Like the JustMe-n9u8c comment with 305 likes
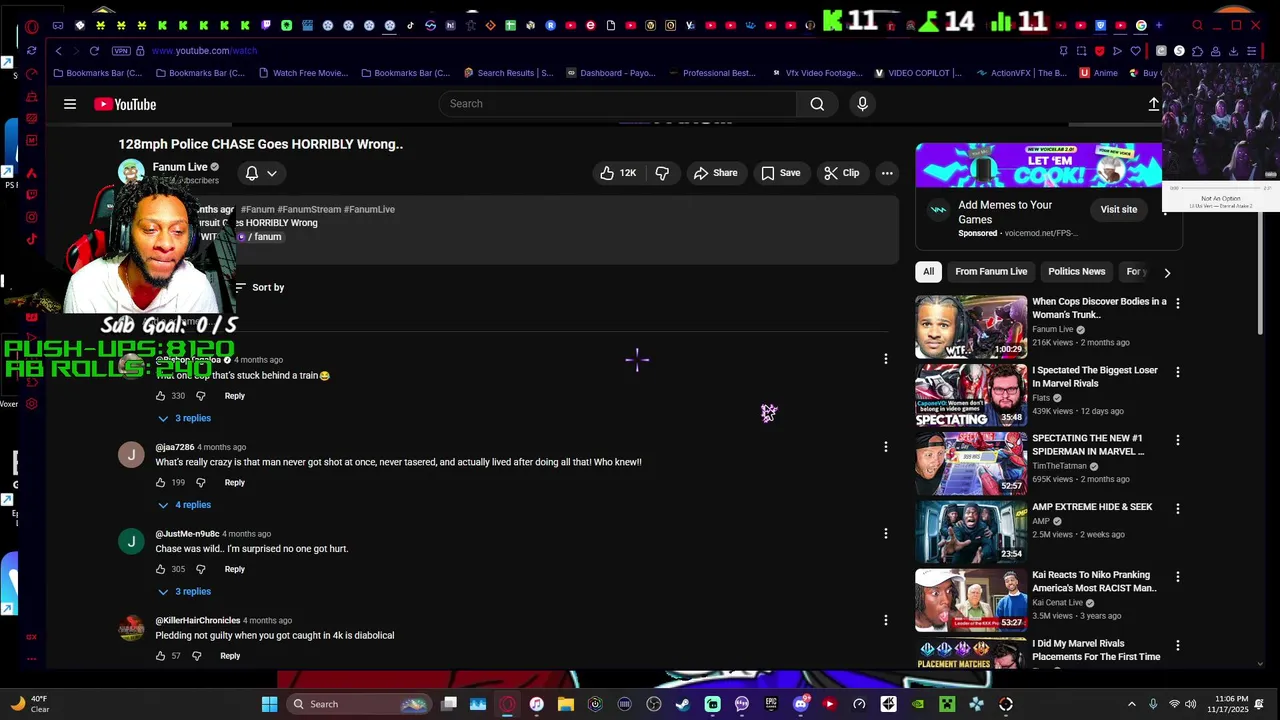Image resolution: width=1280 pixels, height=720 pixels. [160, 569]
